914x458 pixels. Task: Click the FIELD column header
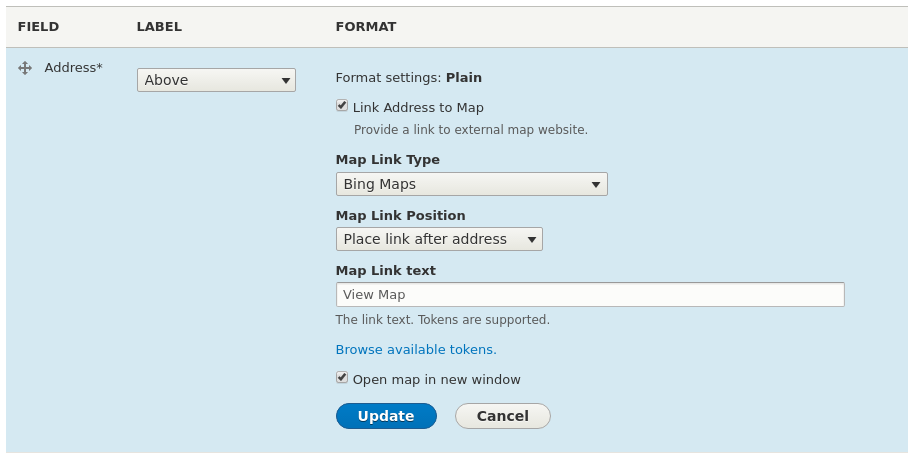point(38,27)
